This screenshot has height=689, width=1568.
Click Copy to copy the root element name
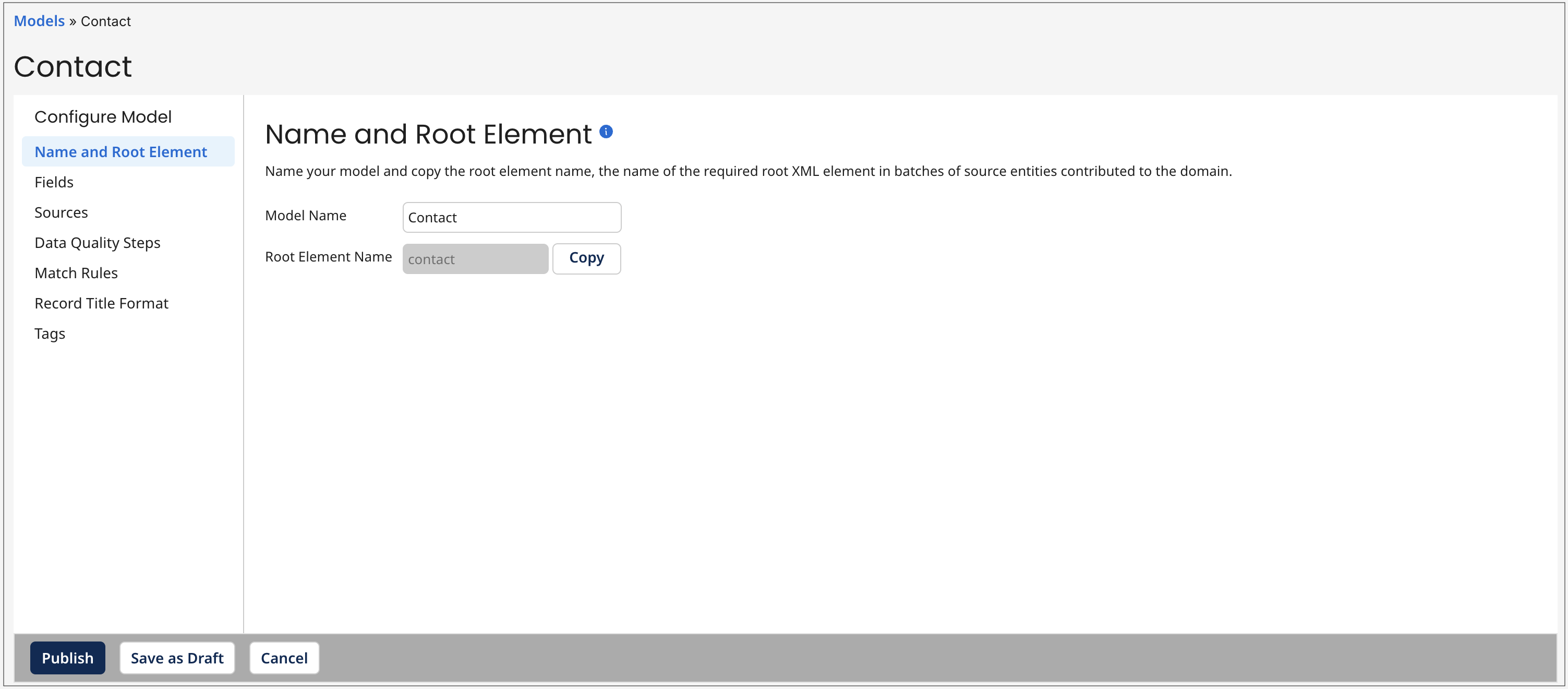coord(586,258)
